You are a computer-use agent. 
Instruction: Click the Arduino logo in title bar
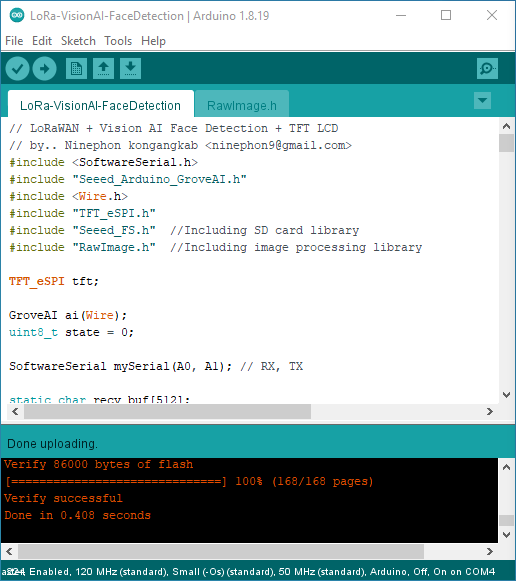click(17, 15)
